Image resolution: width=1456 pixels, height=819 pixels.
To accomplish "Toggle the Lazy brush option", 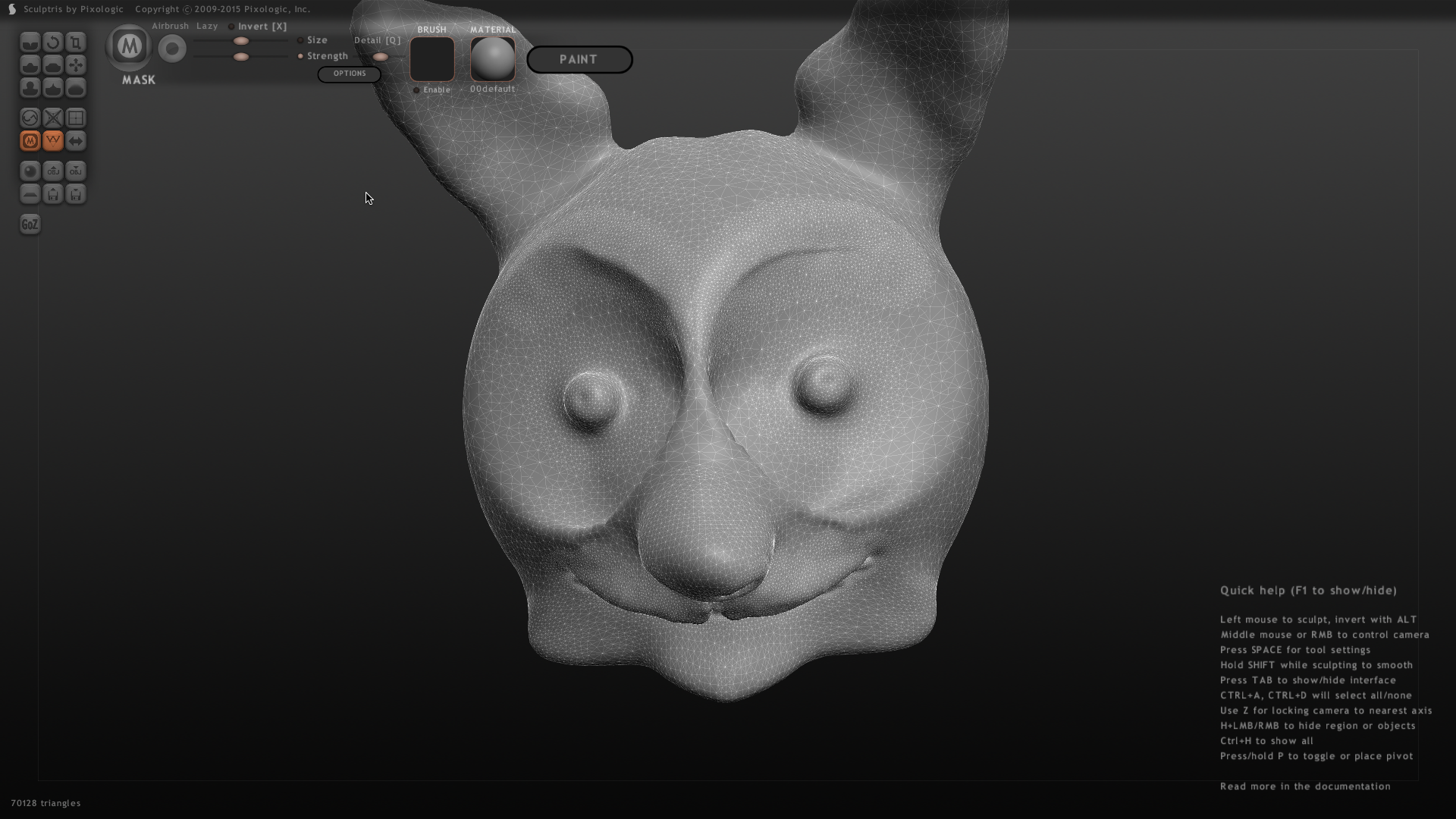I will pos(207,27).
